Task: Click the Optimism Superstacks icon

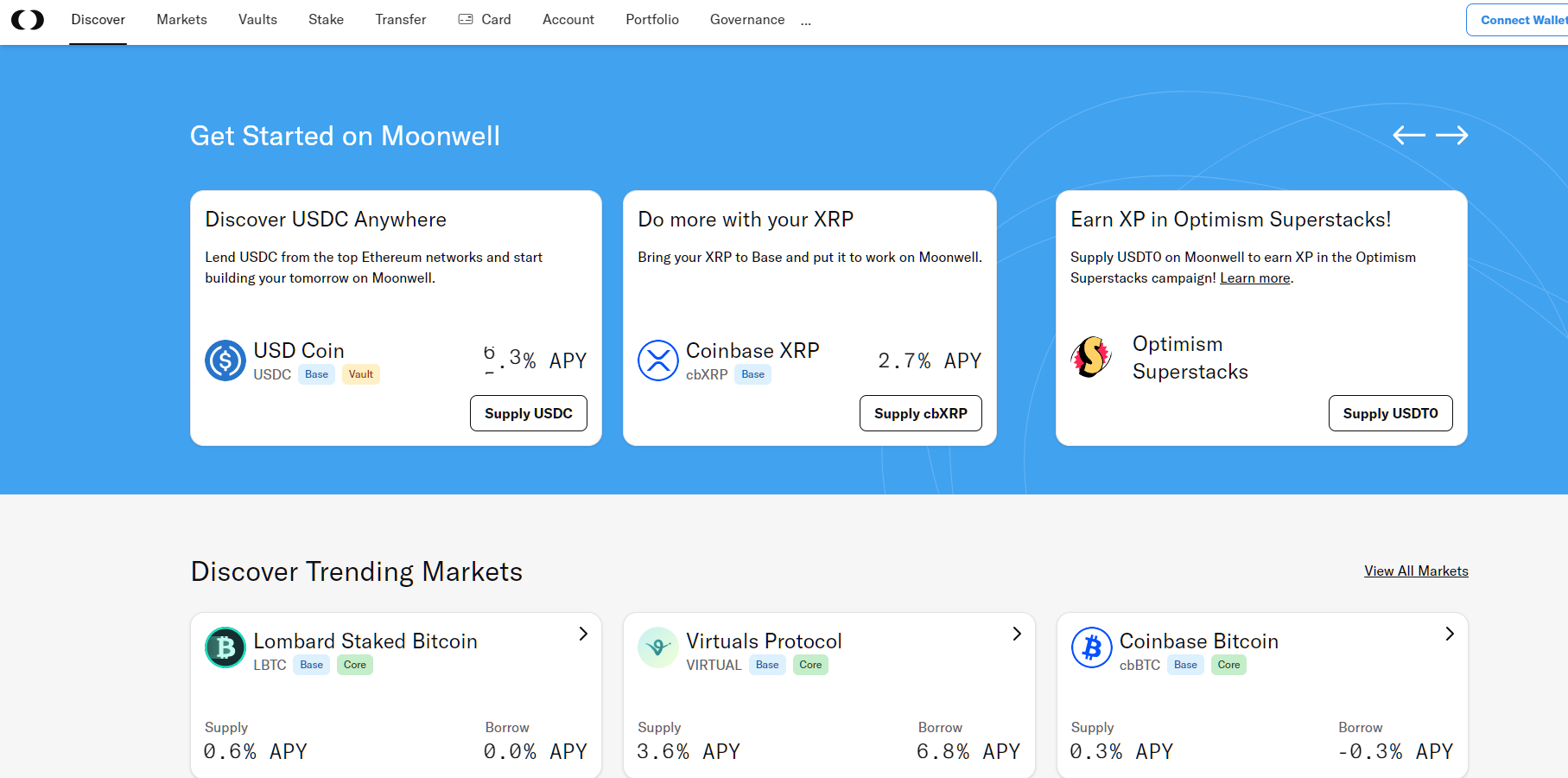Action: tap(1091, 357)
